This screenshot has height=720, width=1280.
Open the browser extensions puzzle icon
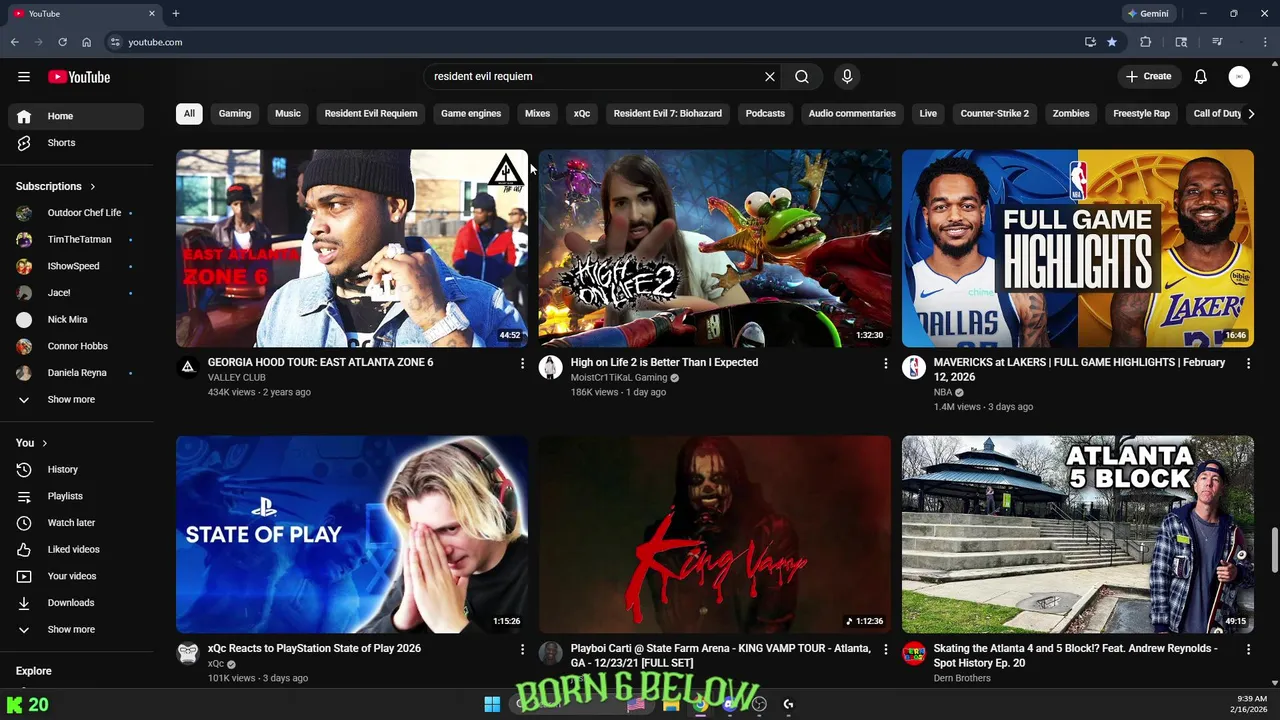1146,42
